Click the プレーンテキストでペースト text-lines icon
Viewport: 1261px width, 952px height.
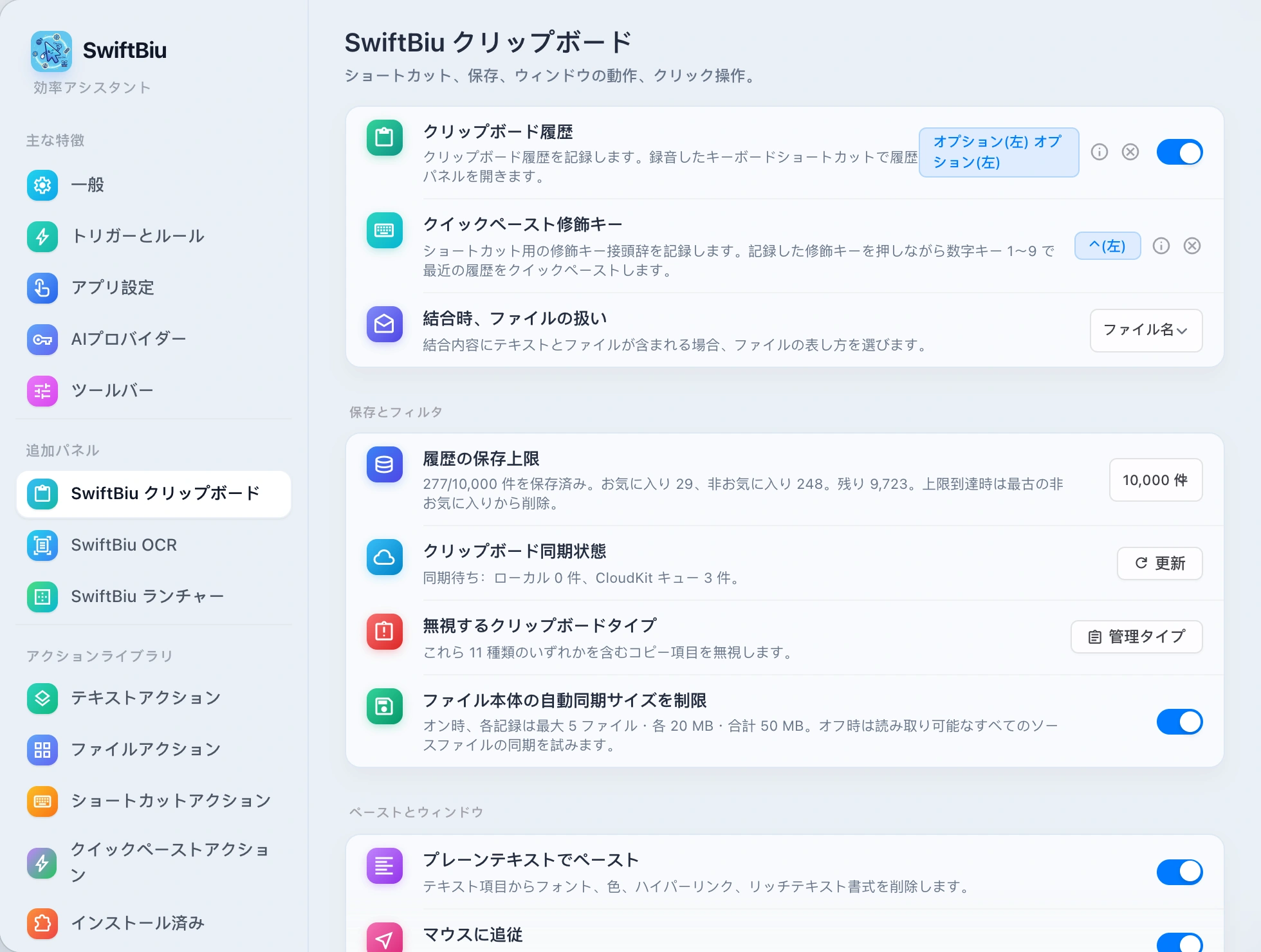point(385,866)
